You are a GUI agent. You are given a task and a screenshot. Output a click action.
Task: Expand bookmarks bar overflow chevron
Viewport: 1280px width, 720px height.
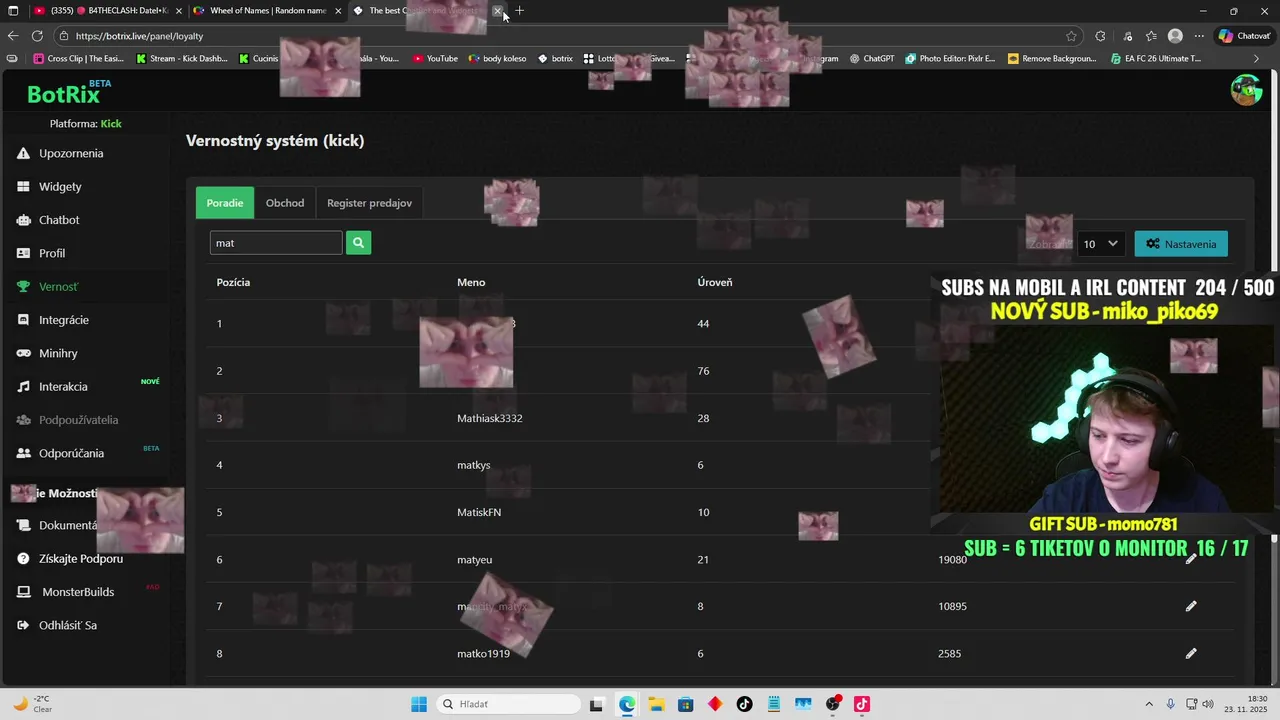click(x=1257, y=59)
